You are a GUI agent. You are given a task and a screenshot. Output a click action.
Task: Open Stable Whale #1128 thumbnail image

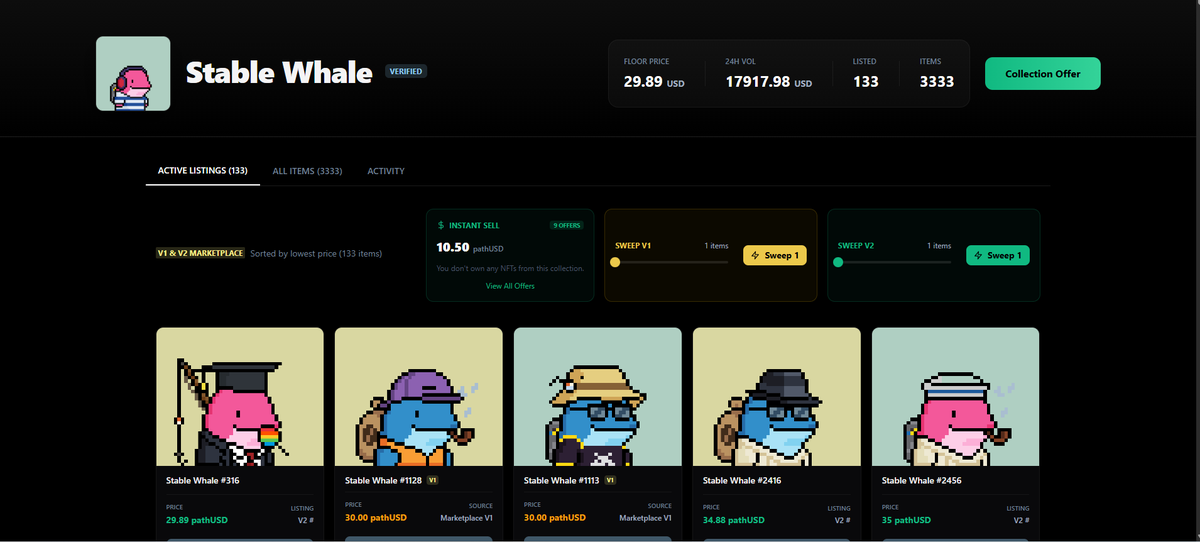click(419, 397)
